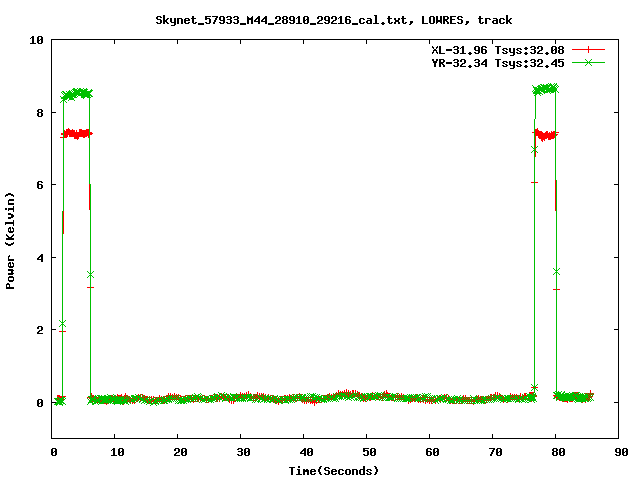Image resolution: width=640 pixels, height=480 pixels.
Task: Click the y-axis tick label 8
Action: pos(40,113)
